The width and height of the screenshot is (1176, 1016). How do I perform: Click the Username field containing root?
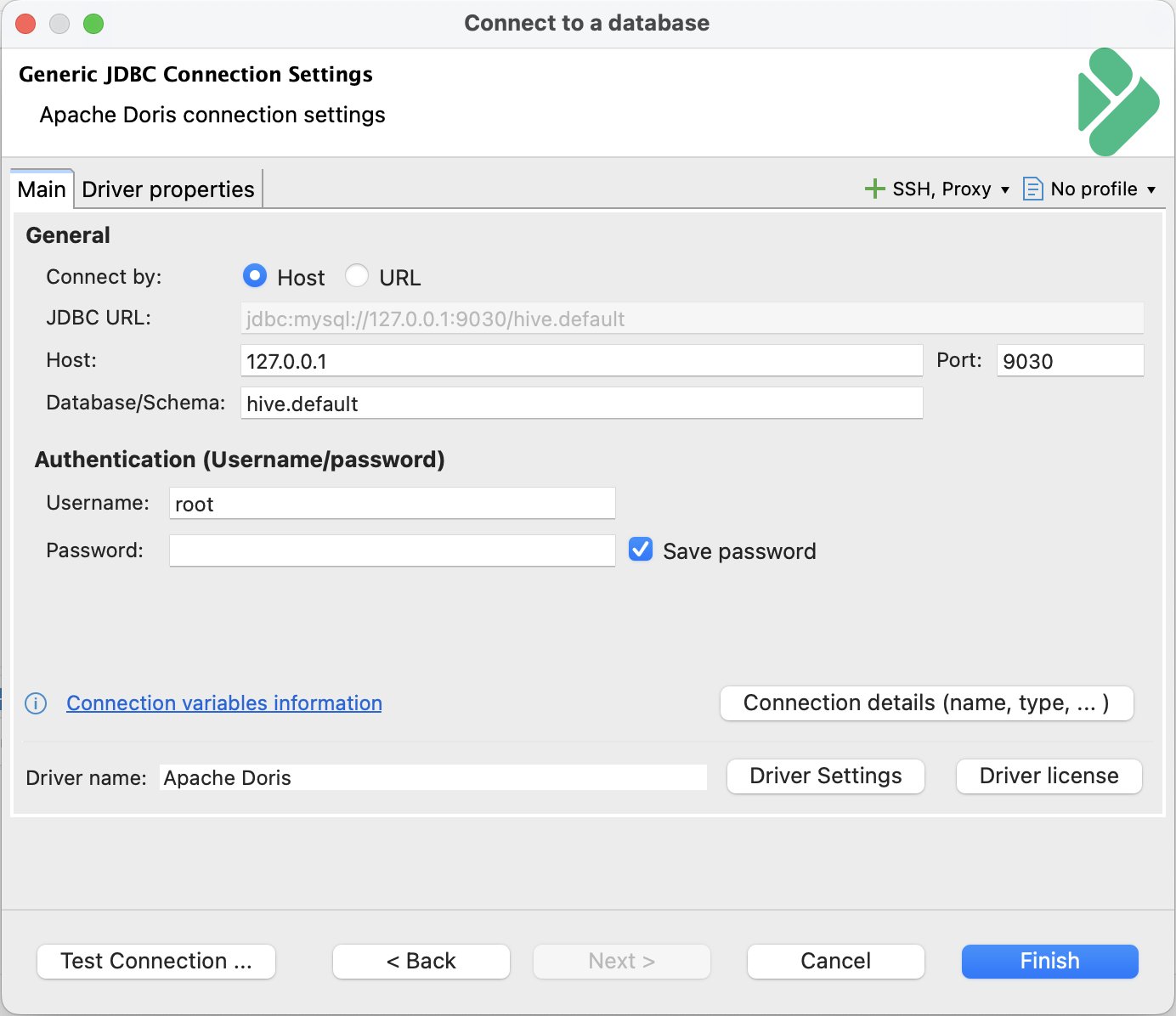(393, 503)
